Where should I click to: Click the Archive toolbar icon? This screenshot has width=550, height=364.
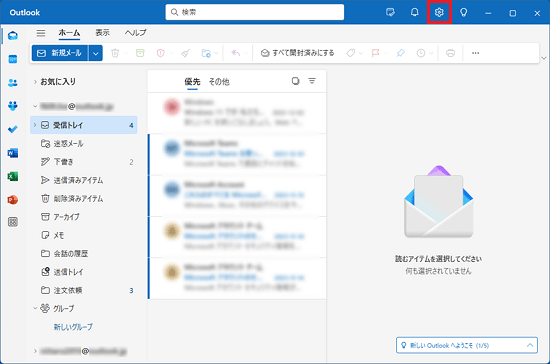coord(140,53)
